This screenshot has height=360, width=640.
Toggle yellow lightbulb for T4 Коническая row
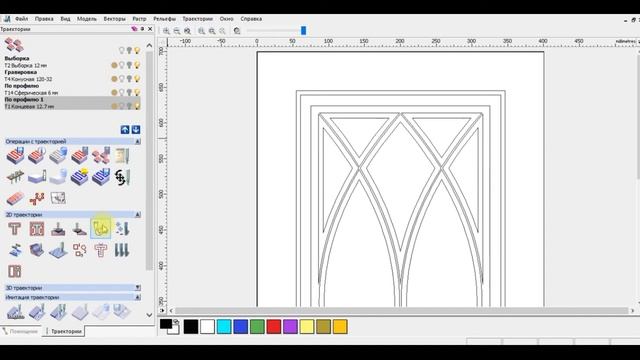click(x=137, y=79)
